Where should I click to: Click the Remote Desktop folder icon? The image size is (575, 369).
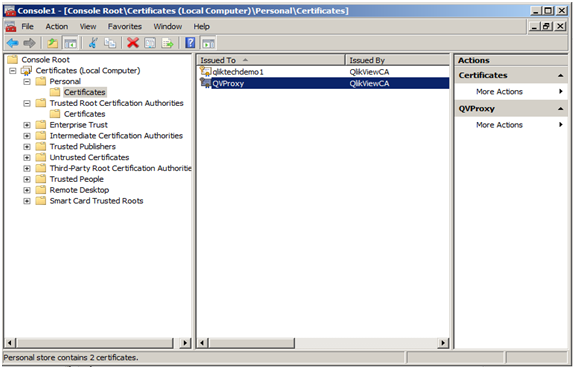41,190
